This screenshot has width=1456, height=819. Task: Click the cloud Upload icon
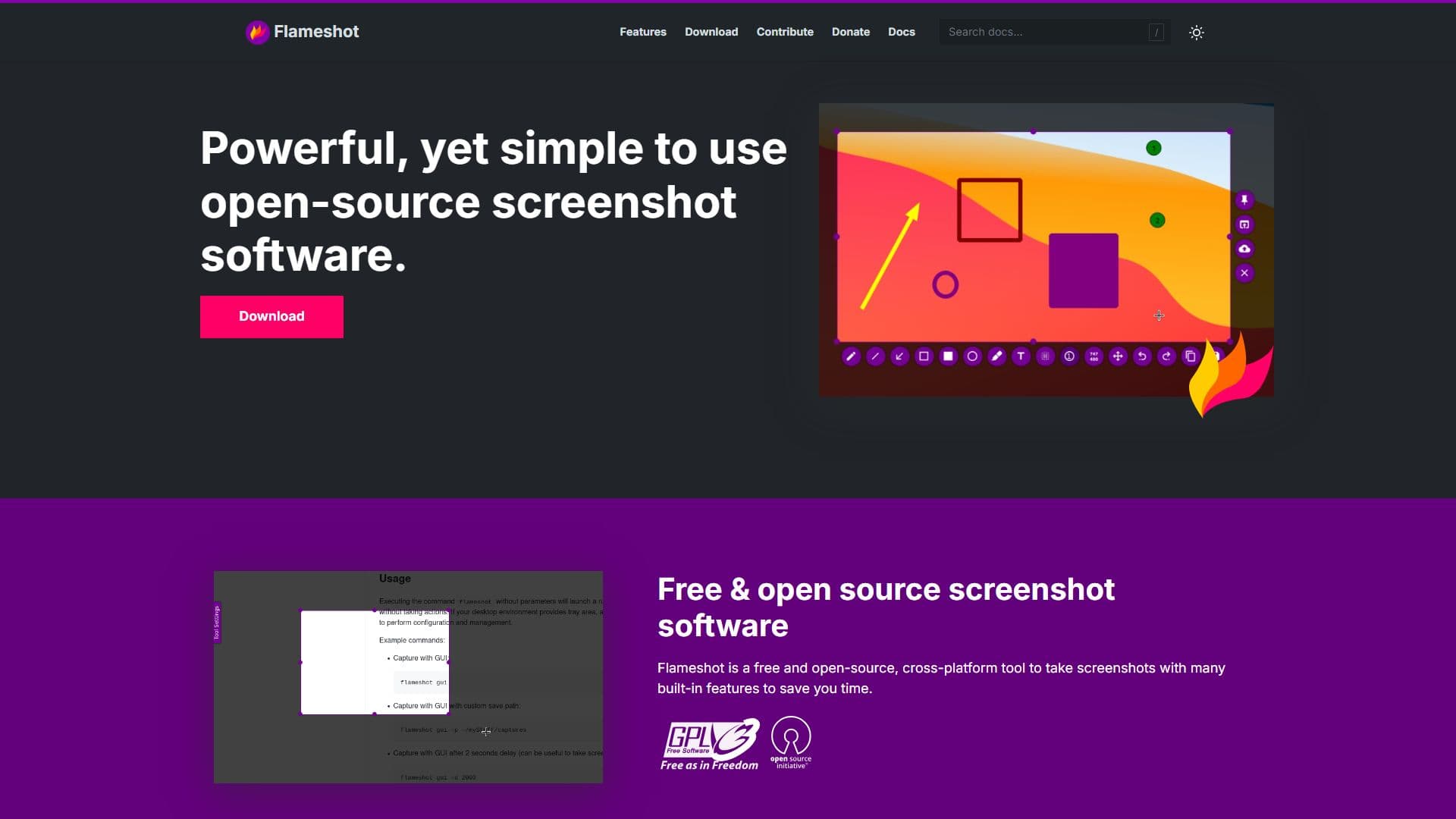[1244, 249]
